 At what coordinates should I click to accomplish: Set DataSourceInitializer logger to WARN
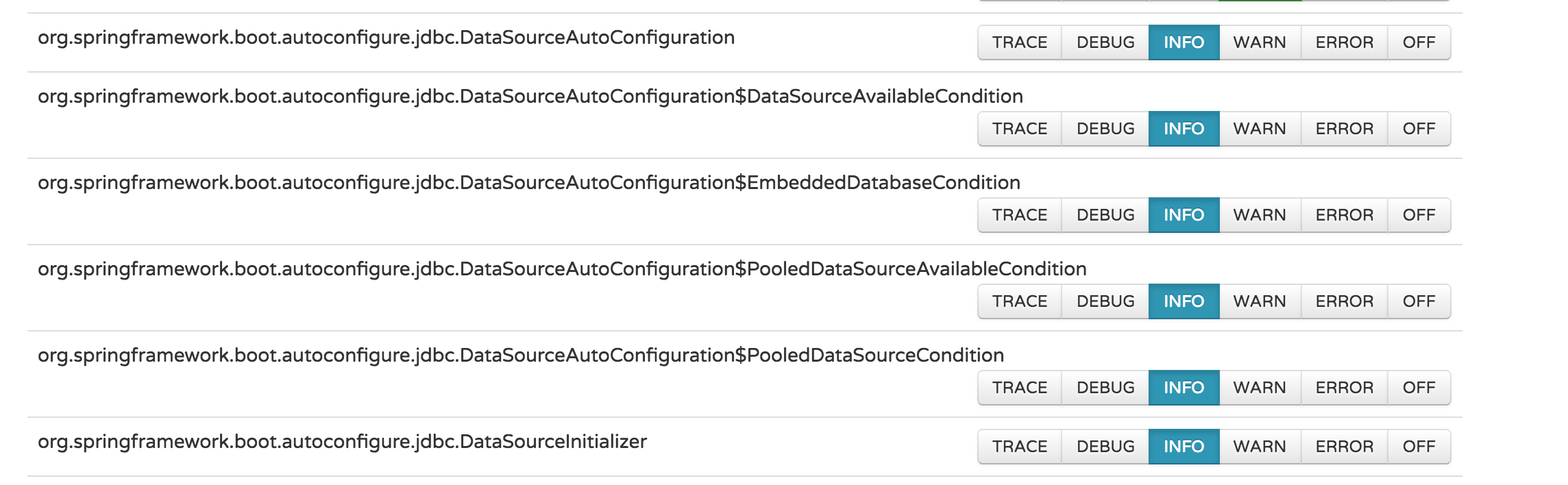[1260, 447]
